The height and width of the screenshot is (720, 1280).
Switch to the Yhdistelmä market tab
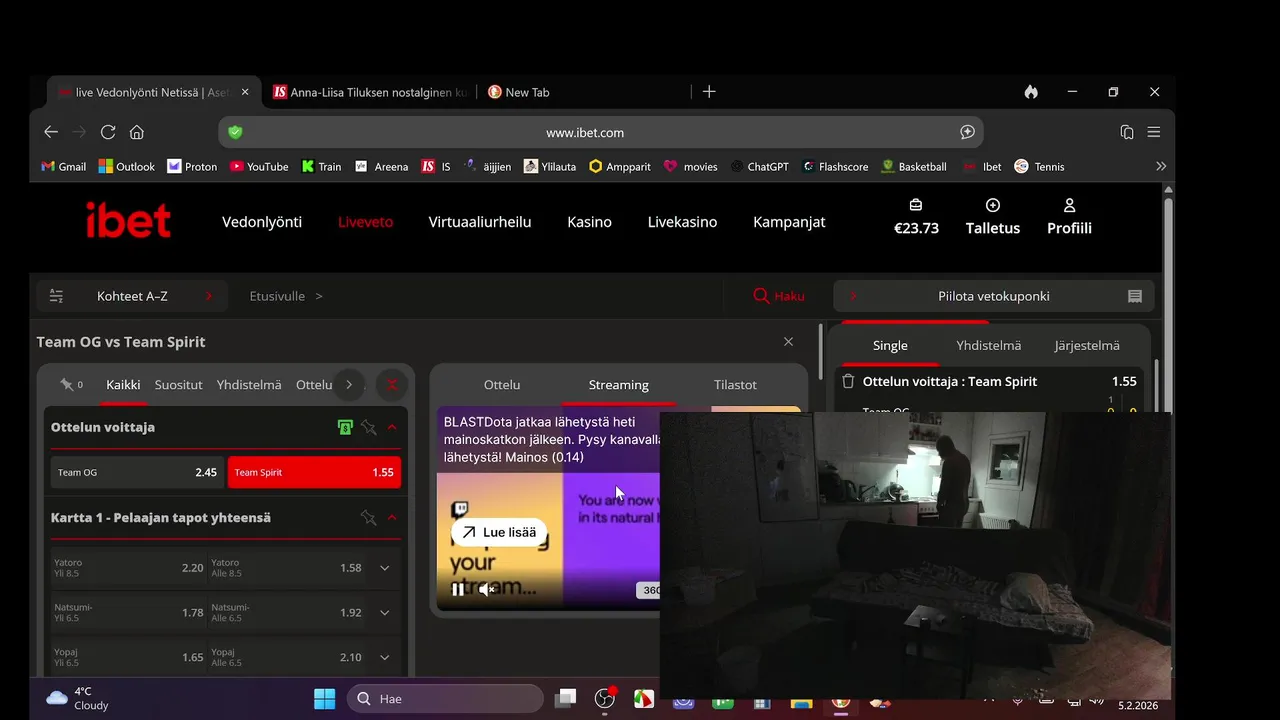point(249,385)
